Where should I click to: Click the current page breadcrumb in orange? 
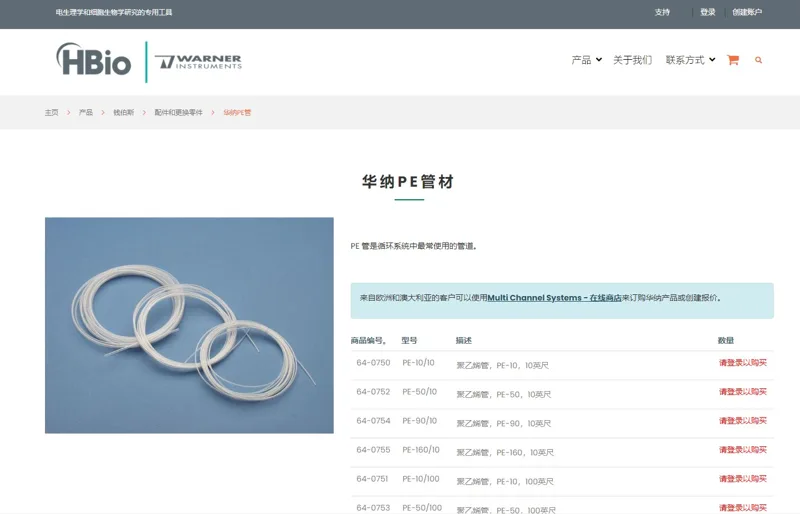click(237, 112)
